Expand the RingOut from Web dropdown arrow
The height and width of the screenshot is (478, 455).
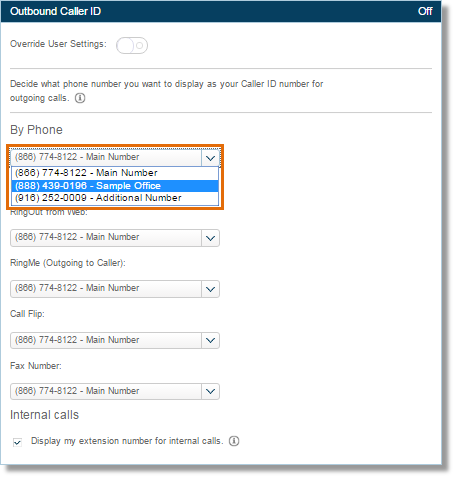[210, 238]
